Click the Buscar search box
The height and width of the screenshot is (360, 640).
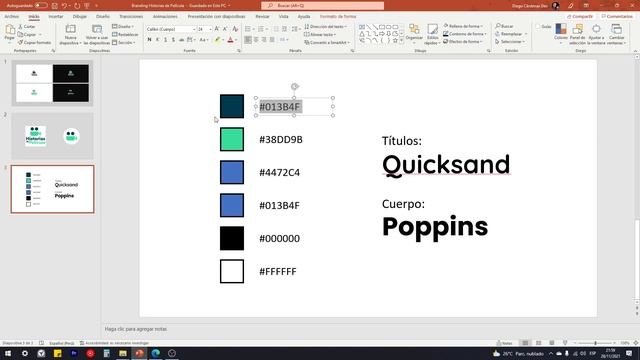click(322, 5)
